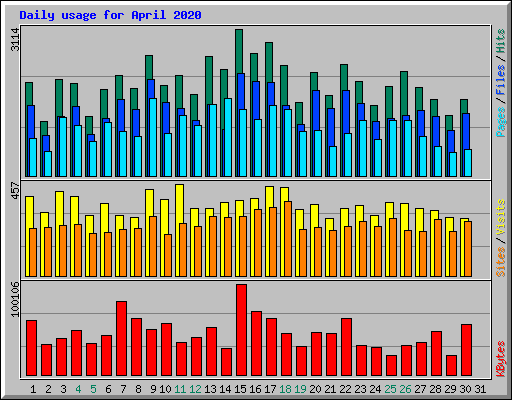Click the Sites legend label
Viewport: 512px width, 400px height.
coord(501,262)
